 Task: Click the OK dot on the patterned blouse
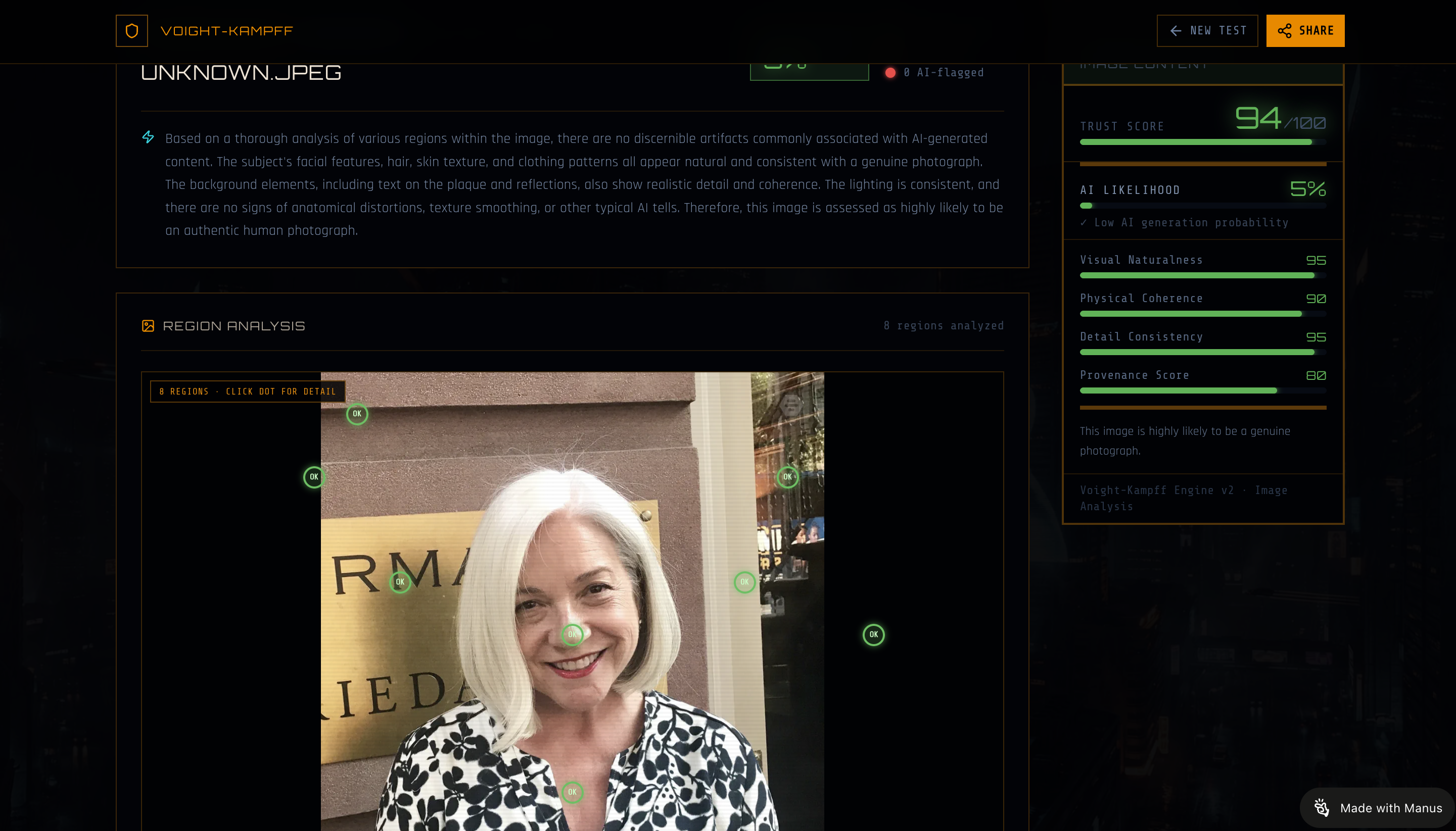coord(572,792)
